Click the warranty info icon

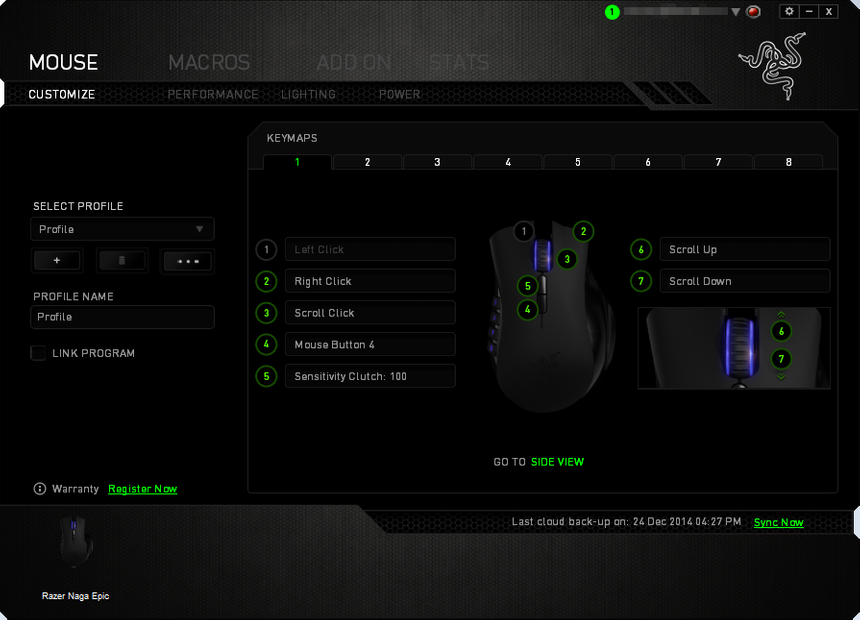click(x=40, y=489)
